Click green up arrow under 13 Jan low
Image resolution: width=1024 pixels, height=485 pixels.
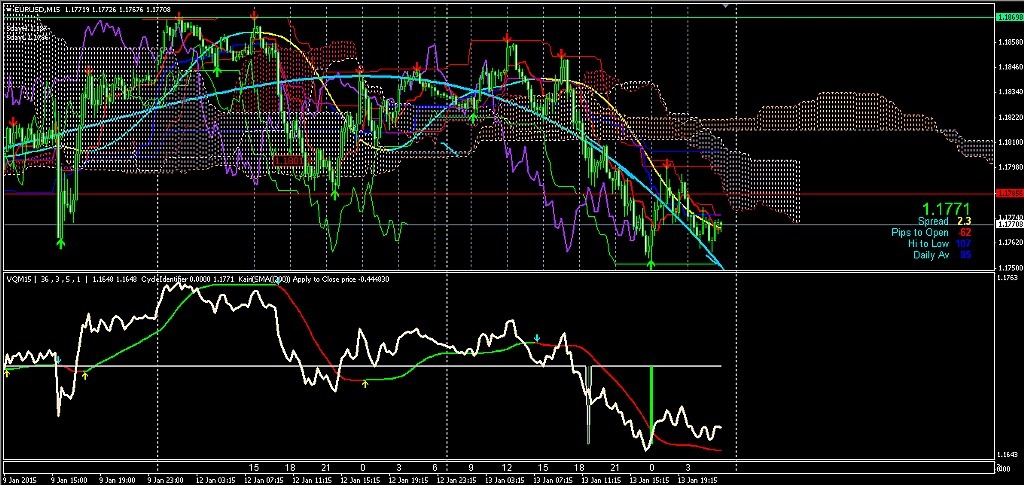tap(651, 263)
